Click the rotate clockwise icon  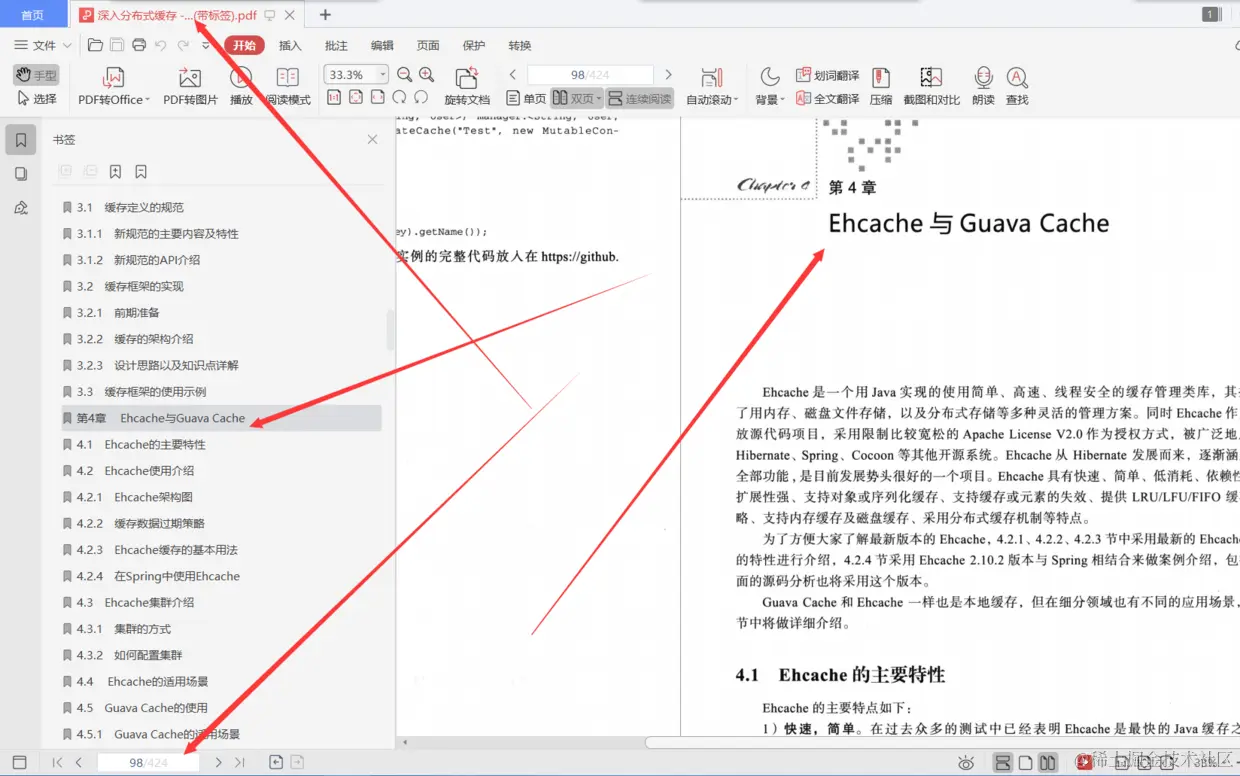(x=400, y=98)
